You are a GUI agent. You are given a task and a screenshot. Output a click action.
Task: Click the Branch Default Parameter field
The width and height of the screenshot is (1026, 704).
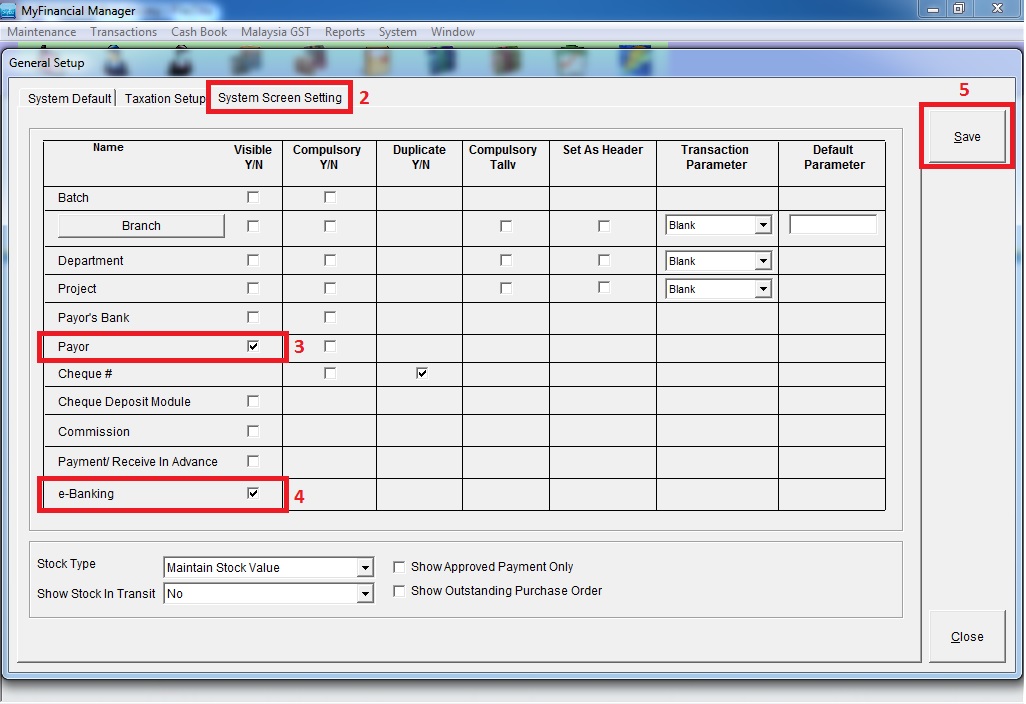point(832,225)
